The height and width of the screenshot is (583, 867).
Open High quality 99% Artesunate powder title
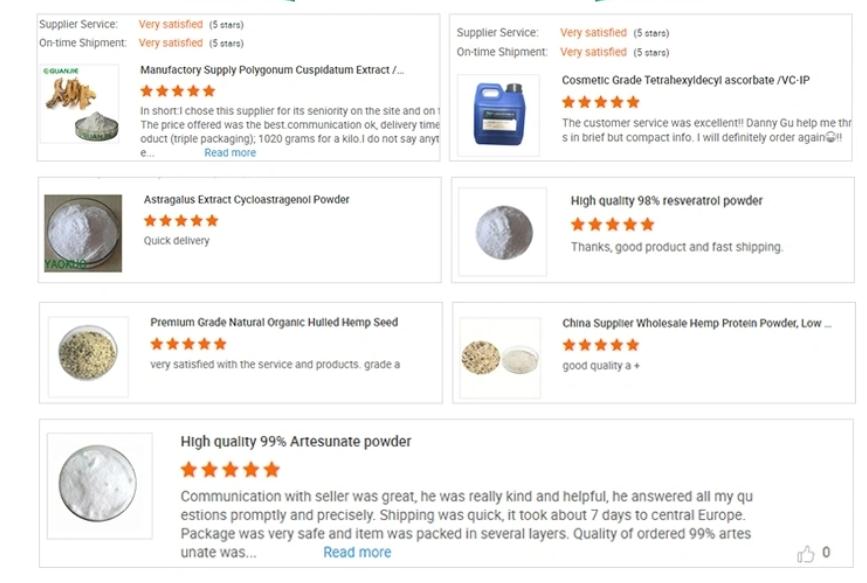pyautogui.click(x=295, y=441)
